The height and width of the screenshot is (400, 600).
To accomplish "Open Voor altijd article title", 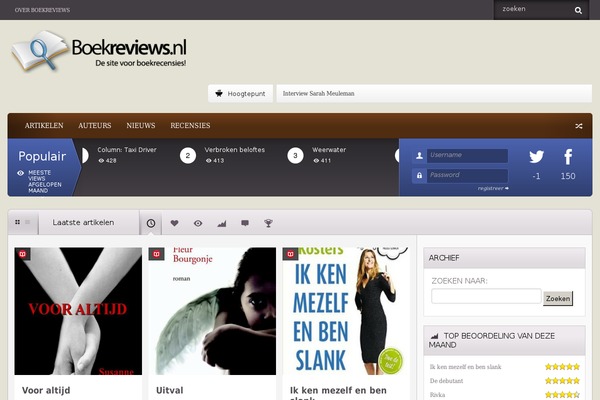I will [46, 390].
